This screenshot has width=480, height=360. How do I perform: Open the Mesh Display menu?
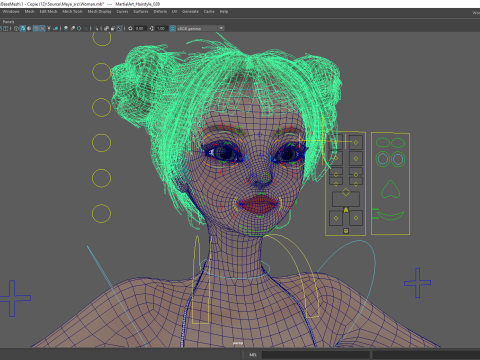(x=99, y=12)
